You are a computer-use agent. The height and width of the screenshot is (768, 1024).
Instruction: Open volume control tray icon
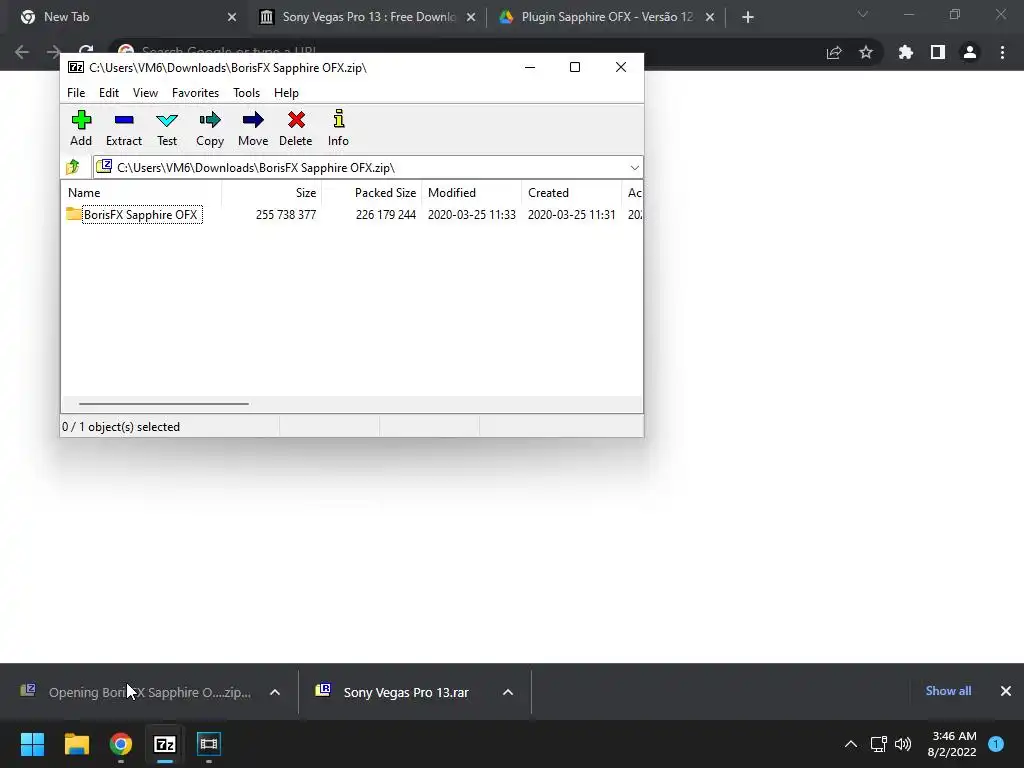[903, 744]
